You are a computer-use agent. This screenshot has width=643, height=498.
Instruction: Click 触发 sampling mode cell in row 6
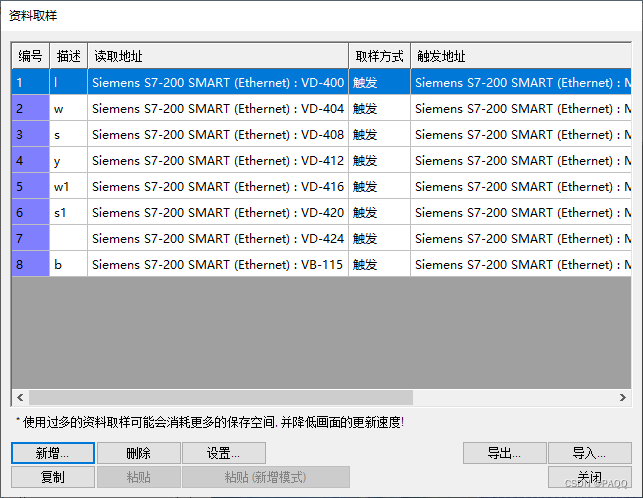click(380, 212)
